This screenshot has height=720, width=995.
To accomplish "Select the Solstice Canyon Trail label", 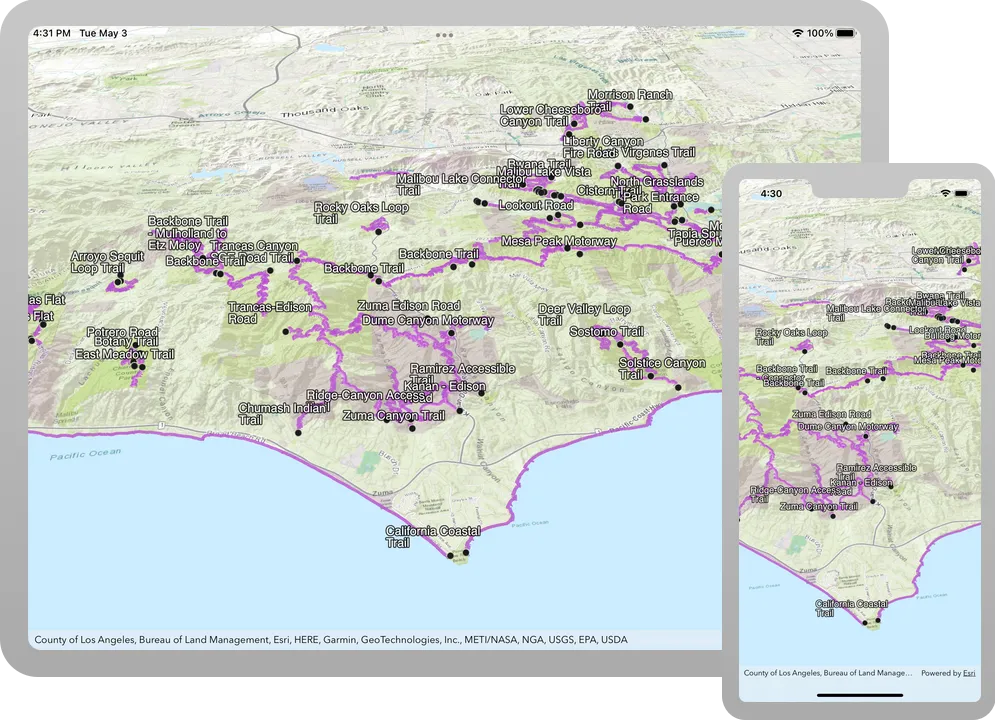I will [662, 369].
